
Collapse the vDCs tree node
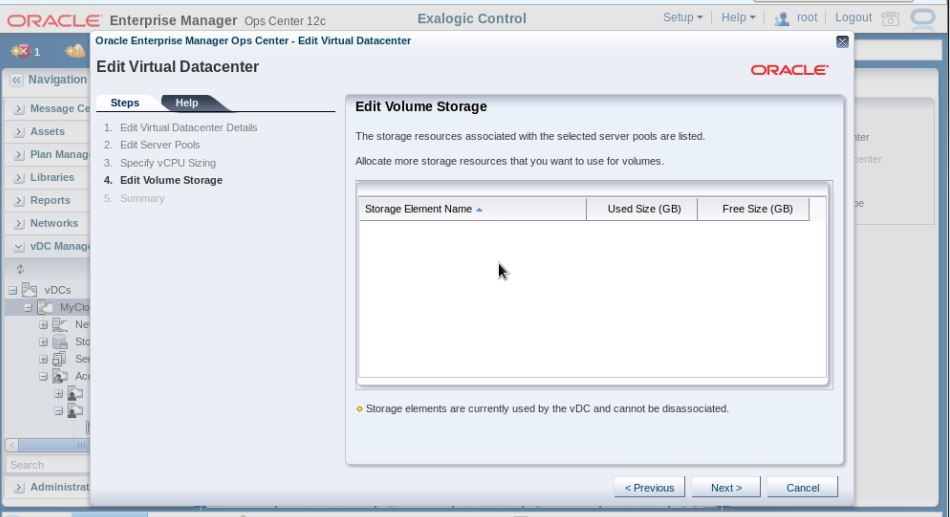coord(13,290)
